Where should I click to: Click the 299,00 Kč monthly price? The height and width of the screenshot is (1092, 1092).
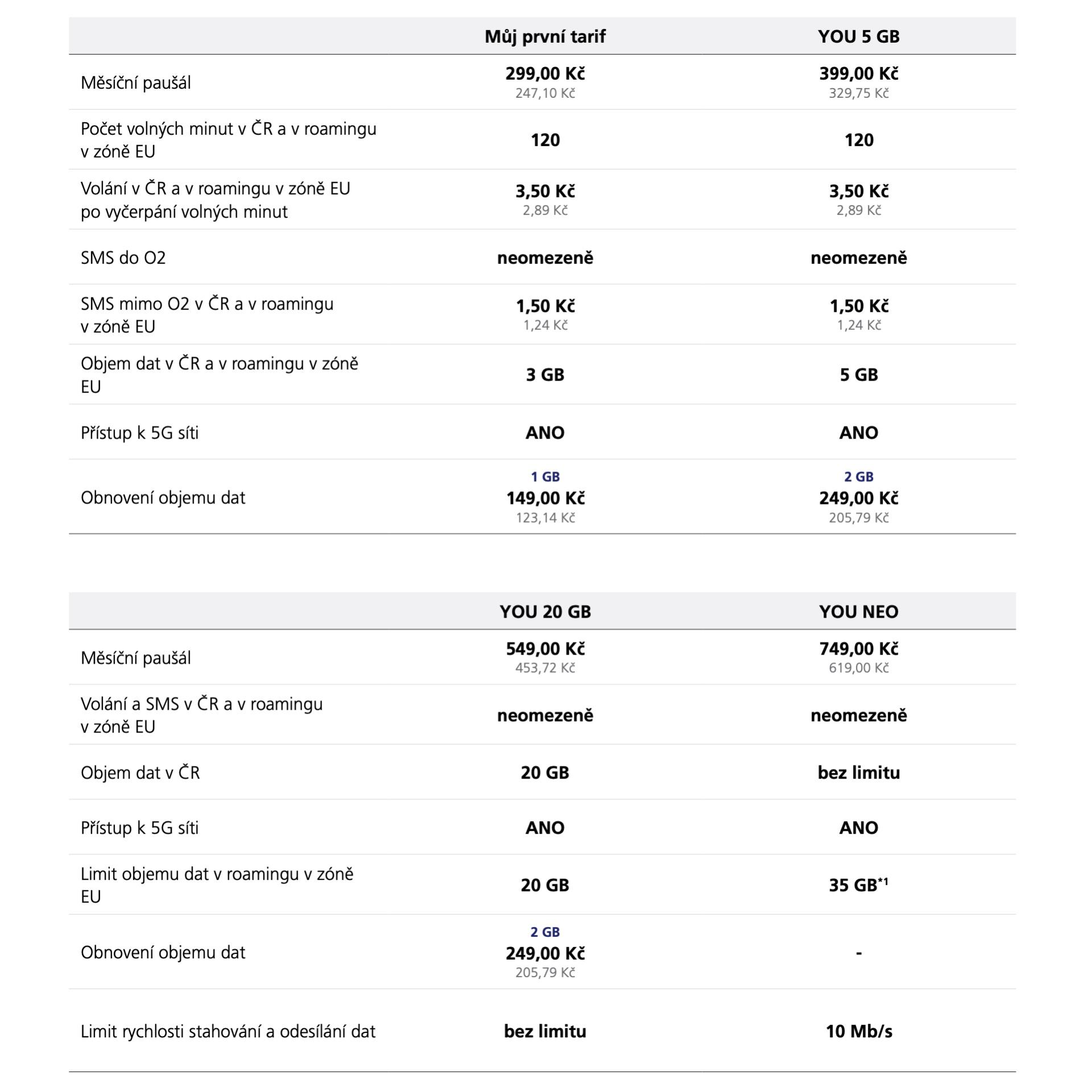[x=545, y=73]
